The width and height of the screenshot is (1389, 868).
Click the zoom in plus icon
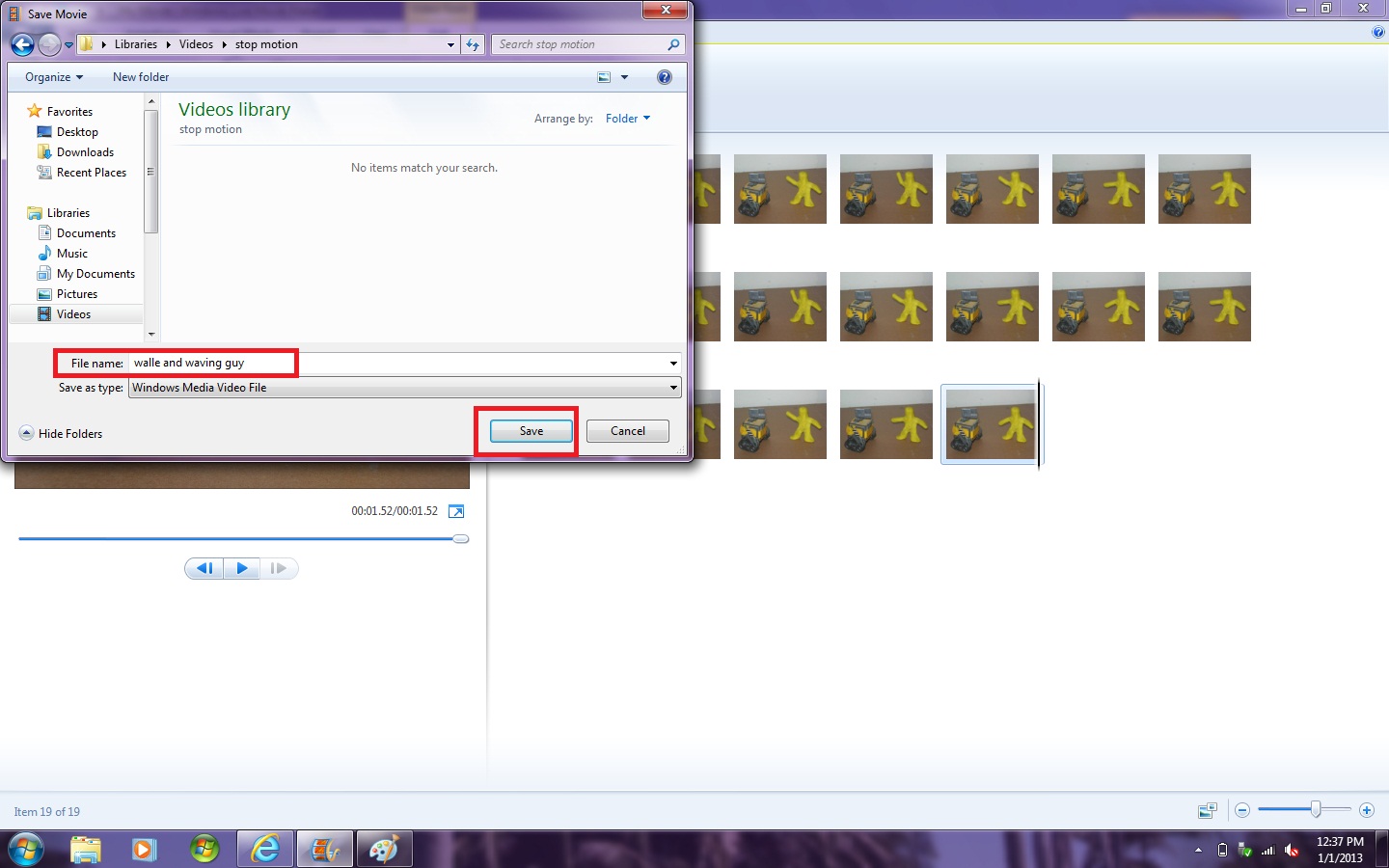1367,810
